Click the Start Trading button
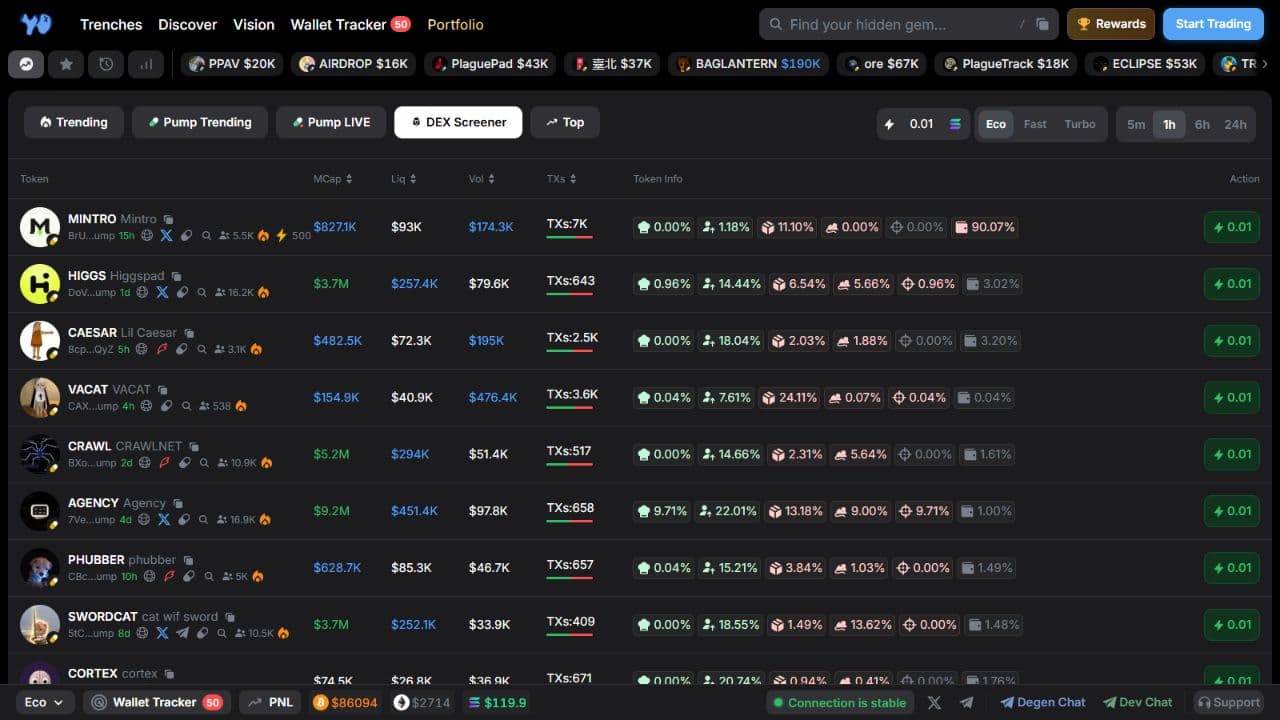This screenshot has height=720, width=1280. click(1213, 24)
